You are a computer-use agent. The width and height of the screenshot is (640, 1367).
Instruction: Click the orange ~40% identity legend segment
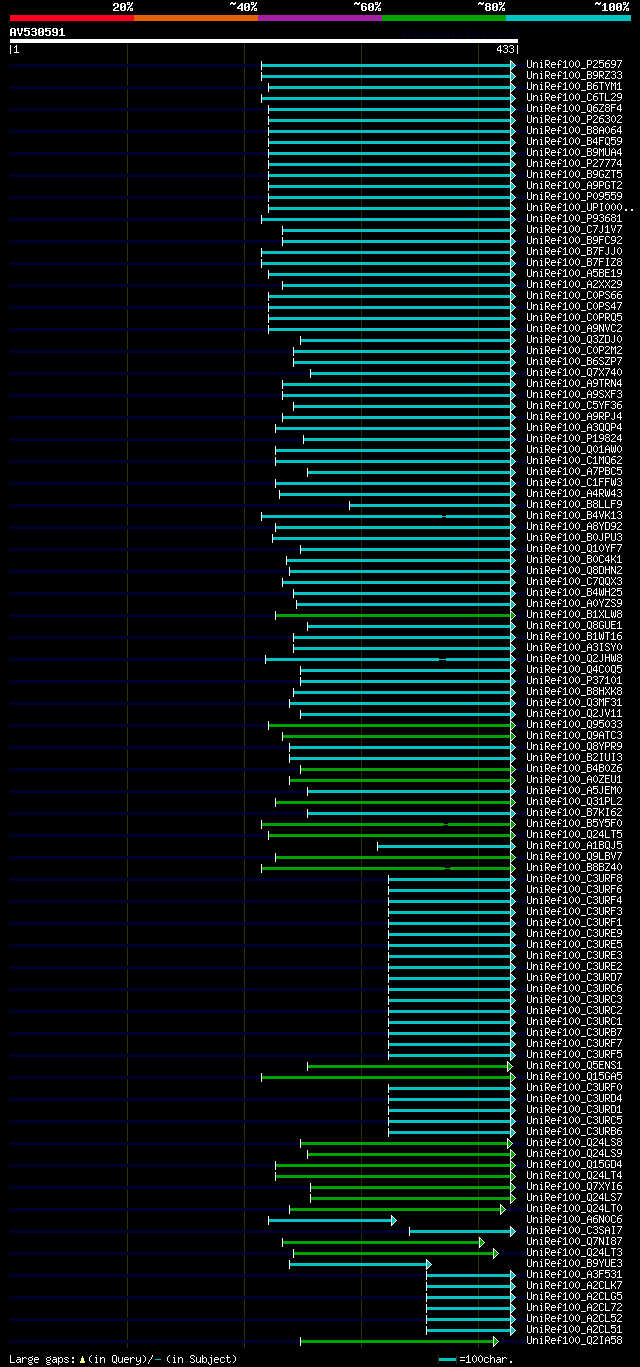(x=195, y=17)
